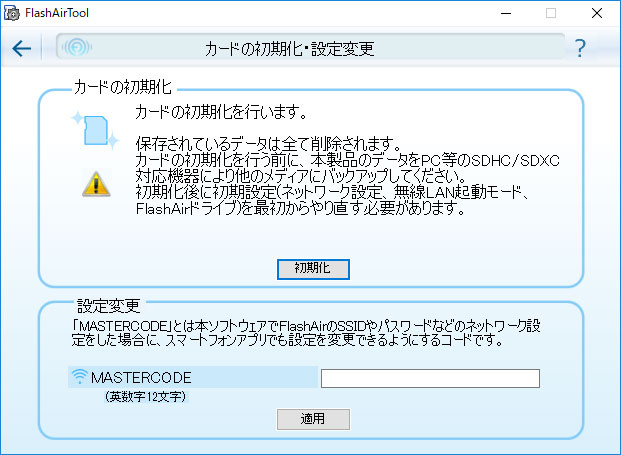Click the line 保存されているデータは全て削除されます。
621x455 pixels.
269,143
